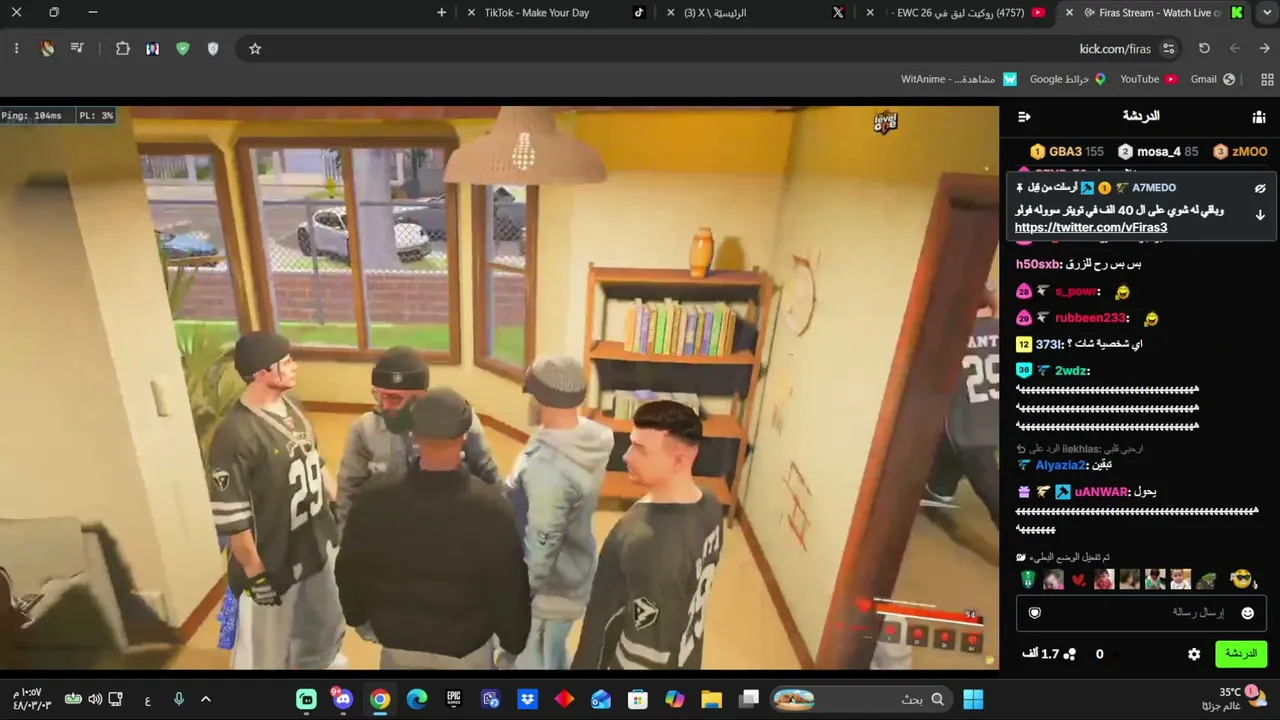Click the zMOO leaderboard entry
The image size is (1280, 720).
[1240, 152]
